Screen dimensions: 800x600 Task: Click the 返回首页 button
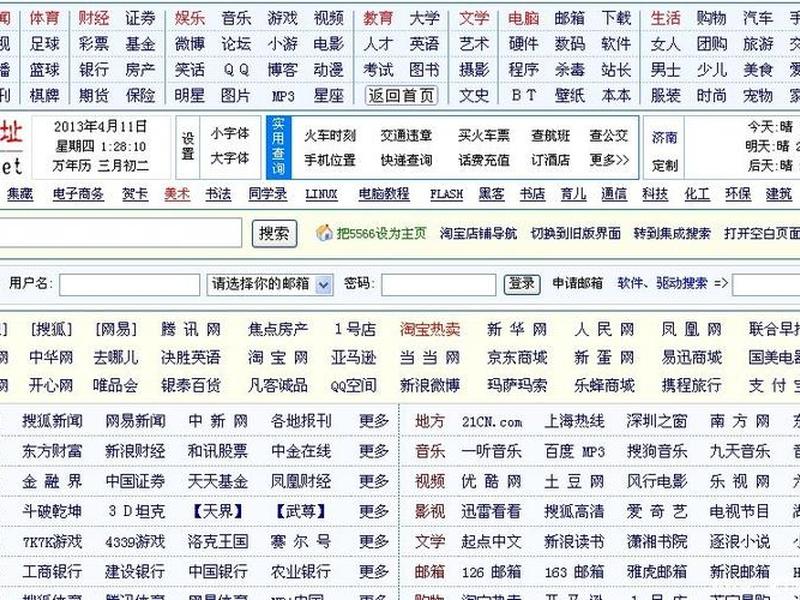point(401,95)
